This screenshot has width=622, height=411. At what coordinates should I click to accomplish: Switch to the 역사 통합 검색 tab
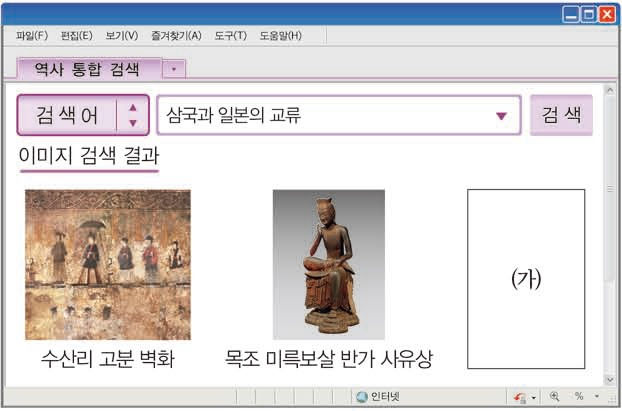tap(90, 68)
